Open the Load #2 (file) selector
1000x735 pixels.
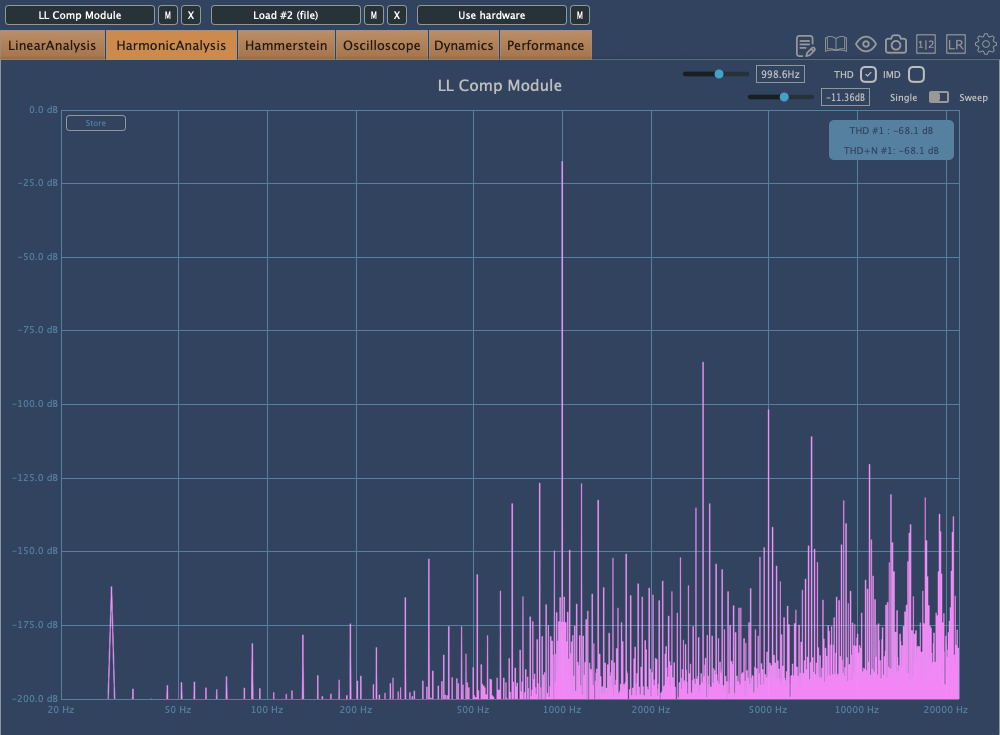[x=285, y=15]
